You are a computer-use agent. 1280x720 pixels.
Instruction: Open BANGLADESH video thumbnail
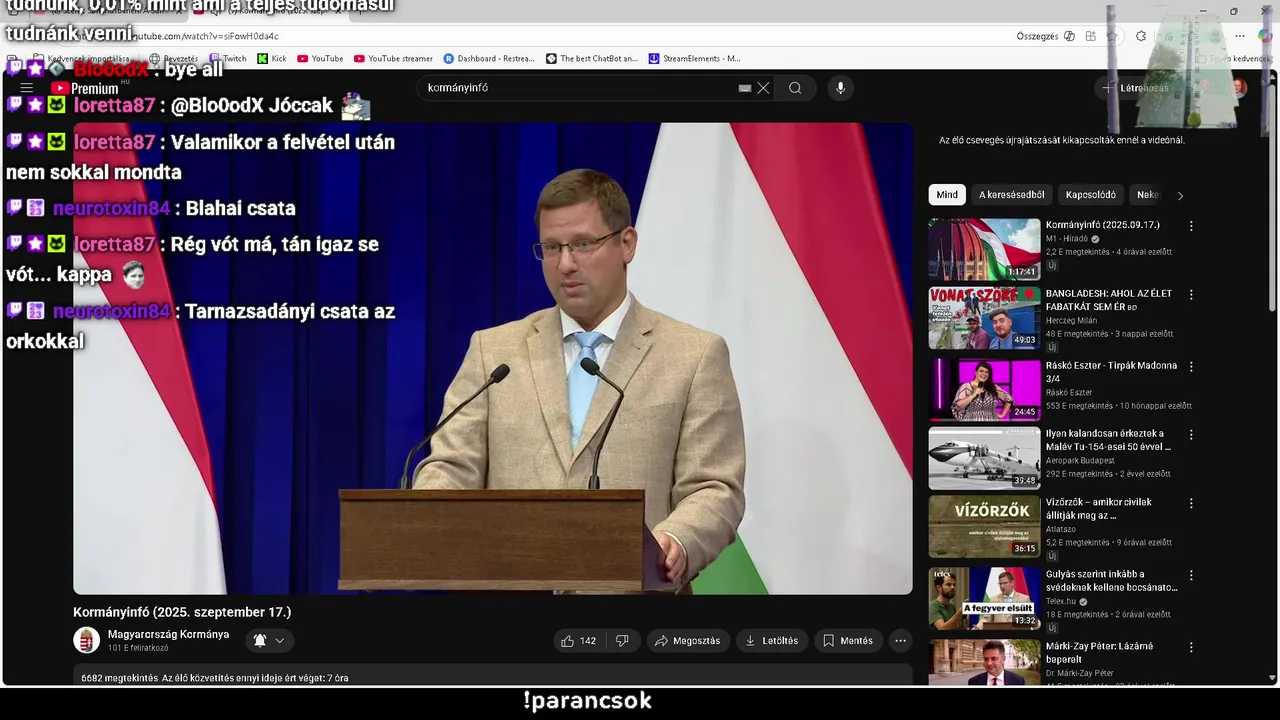[x=984, y=318]
